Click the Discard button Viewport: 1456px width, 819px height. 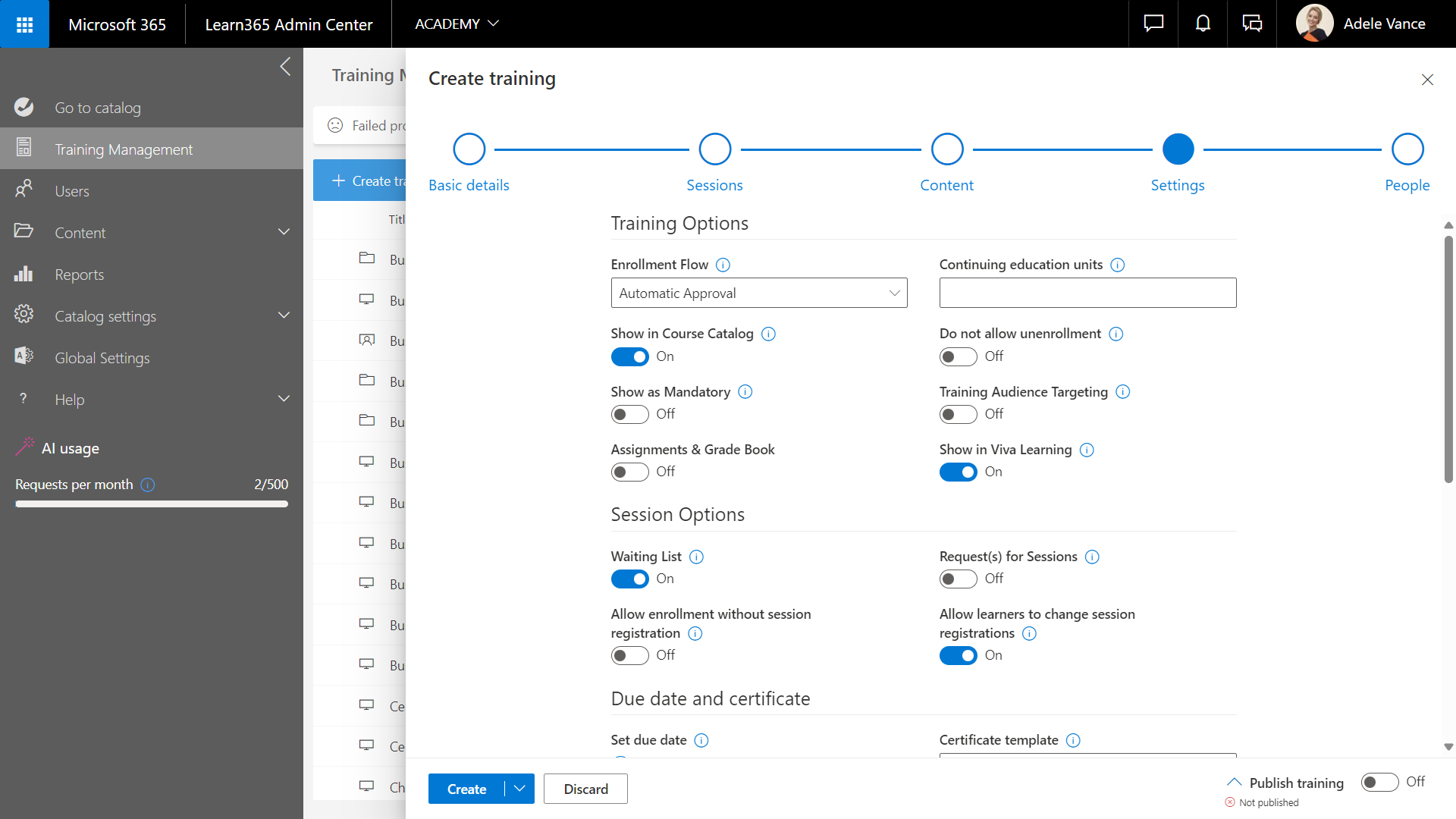[585, 789]
